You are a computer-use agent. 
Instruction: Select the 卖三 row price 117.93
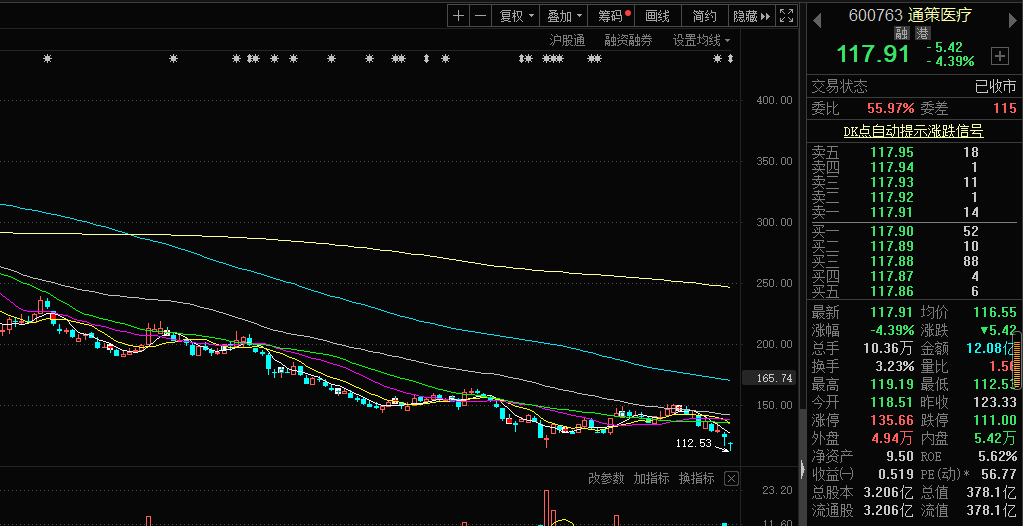pos(892,182)
